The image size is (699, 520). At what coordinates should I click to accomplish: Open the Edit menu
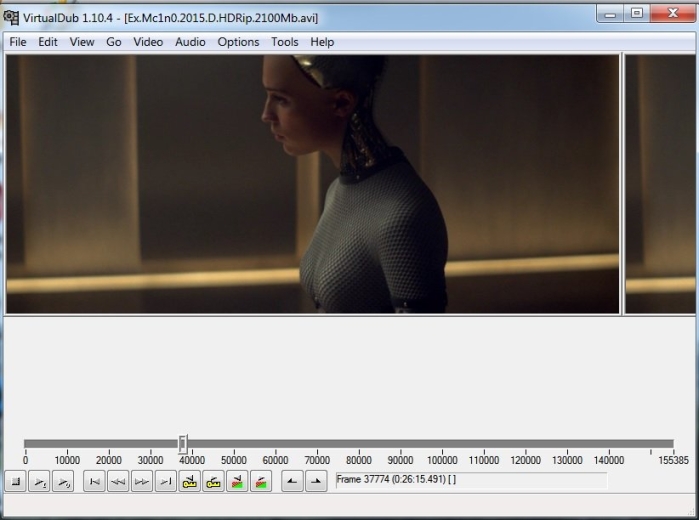click(x=48, y=42)
